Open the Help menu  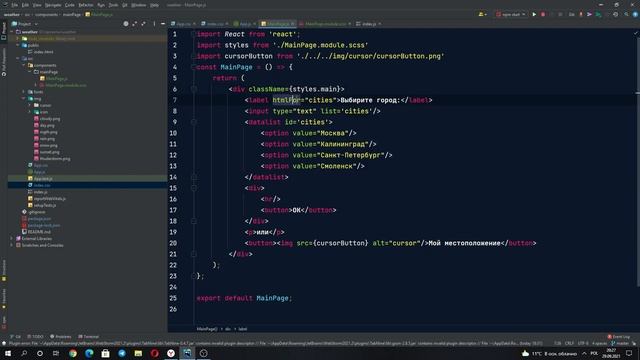pos(154,5)
